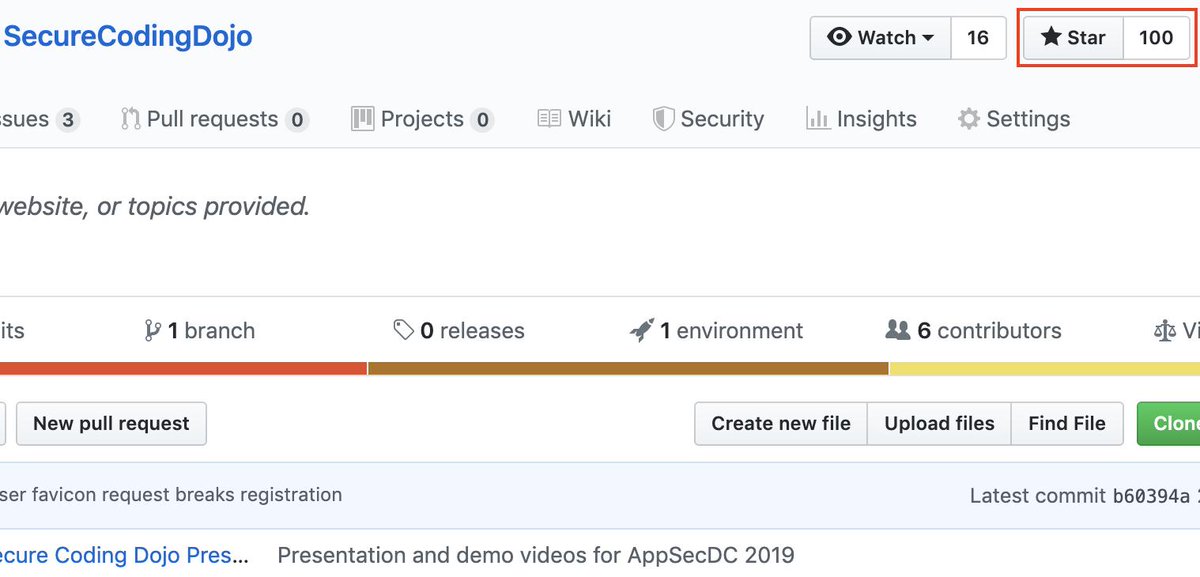Click the Pull requests count badge 0
Image resolution: width=1200 pixels, height=577 pixels.
(297, 120)
